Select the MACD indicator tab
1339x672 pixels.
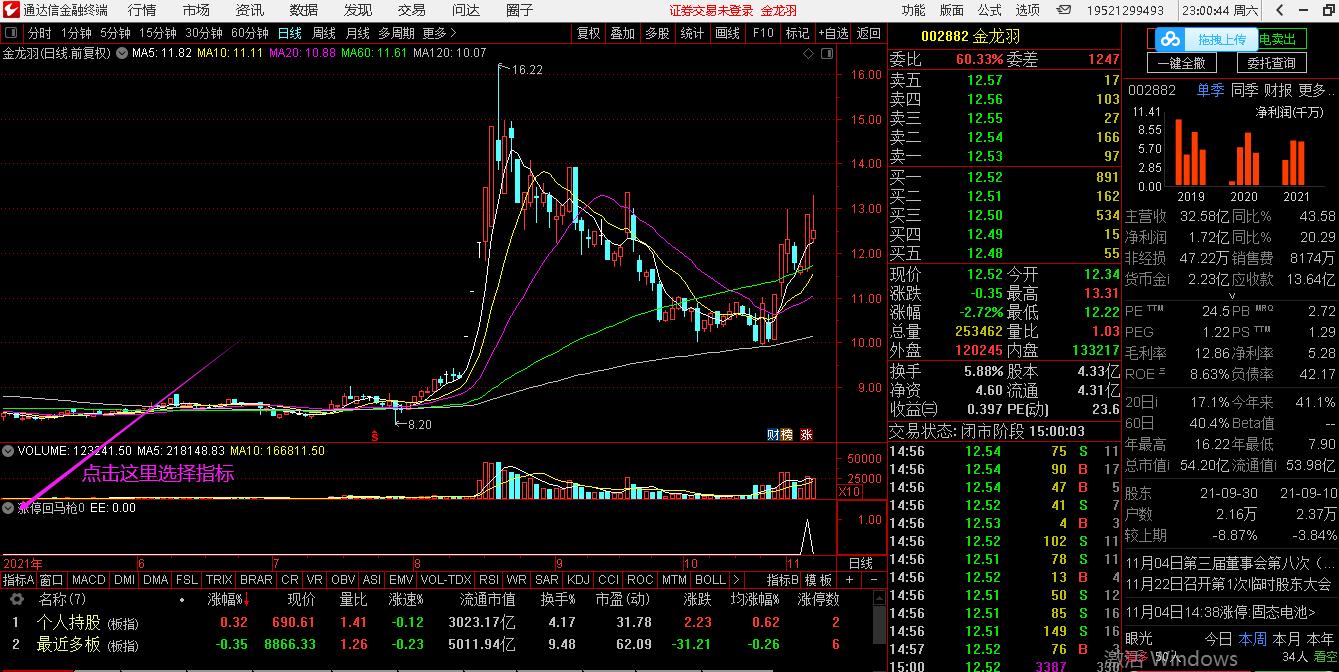88,580
